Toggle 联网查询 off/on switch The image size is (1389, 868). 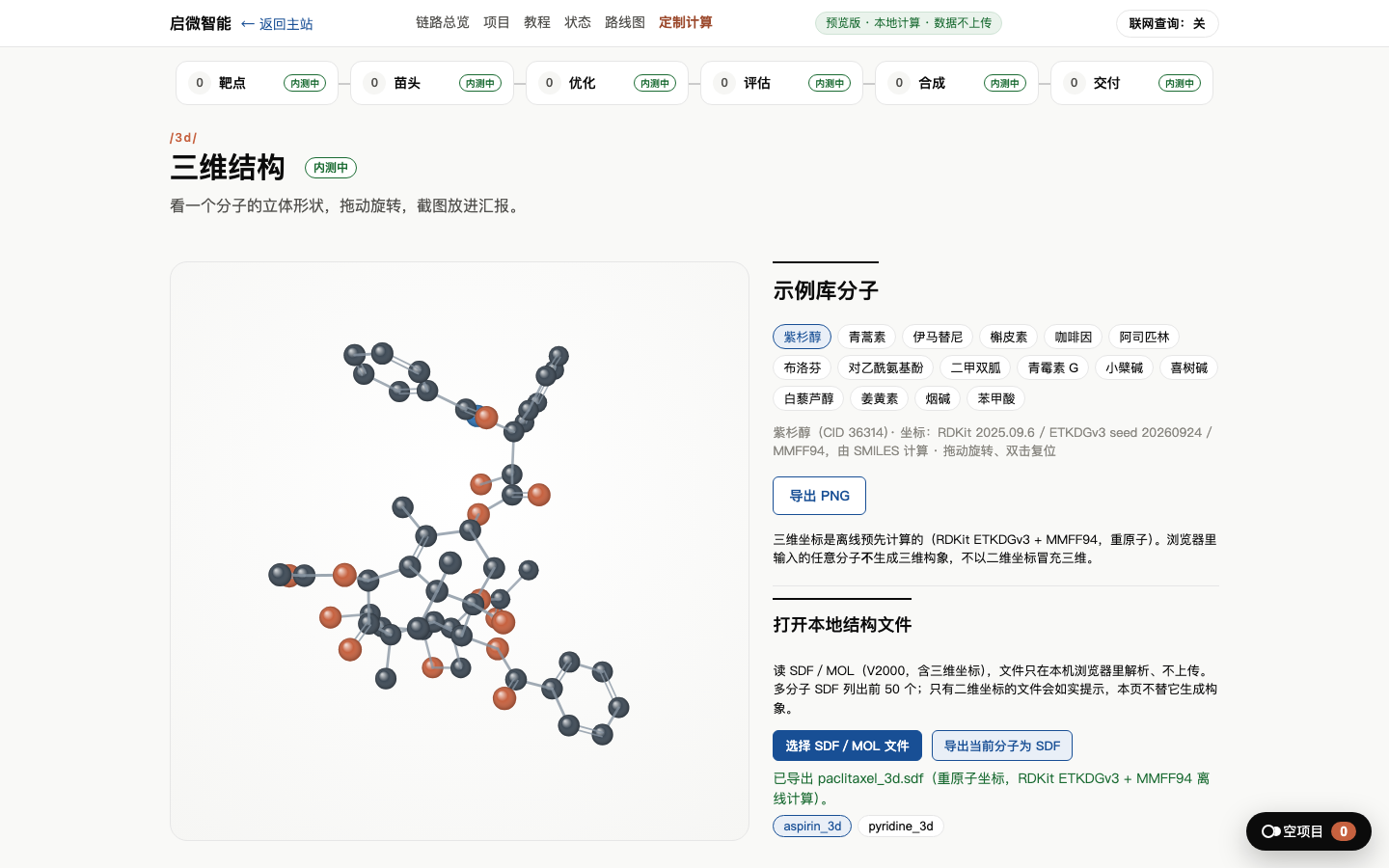(x=1167, y=23)
